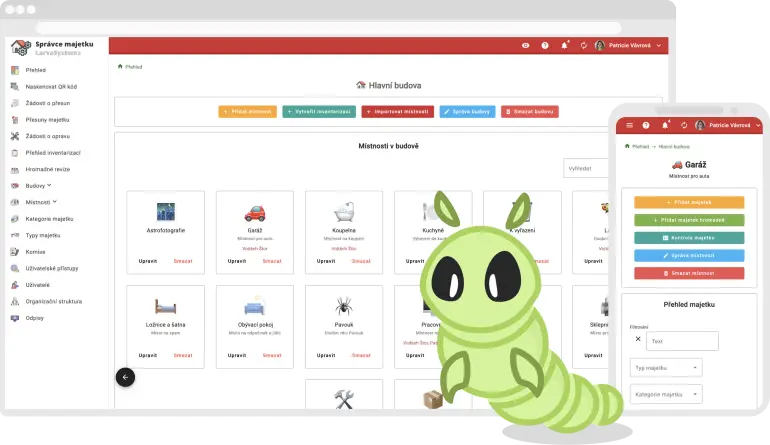The width and height of the screenshot is (770, 445).
Task: Open help question mark in desktop header
Action: (545, 45)
